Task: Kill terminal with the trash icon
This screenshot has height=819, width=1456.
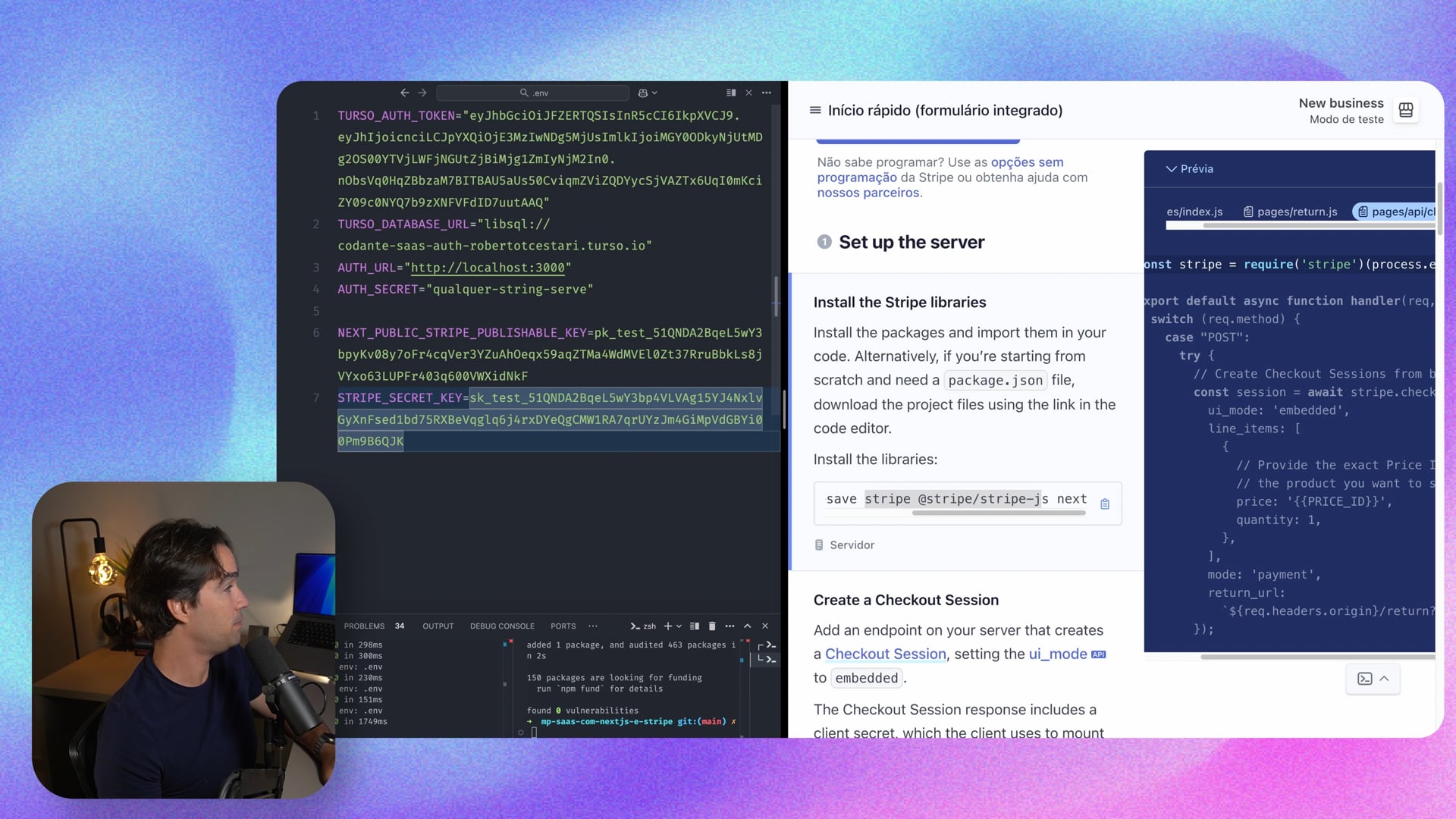Action: 711,626
